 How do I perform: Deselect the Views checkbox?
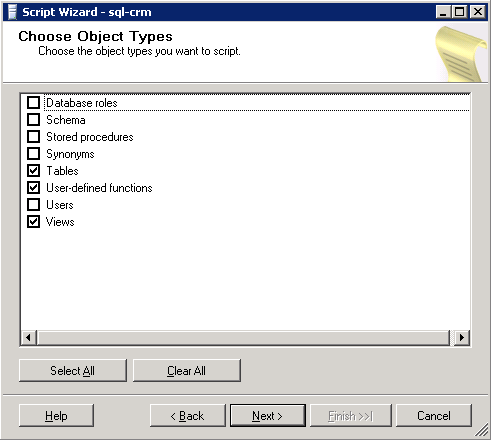[33, 222]
